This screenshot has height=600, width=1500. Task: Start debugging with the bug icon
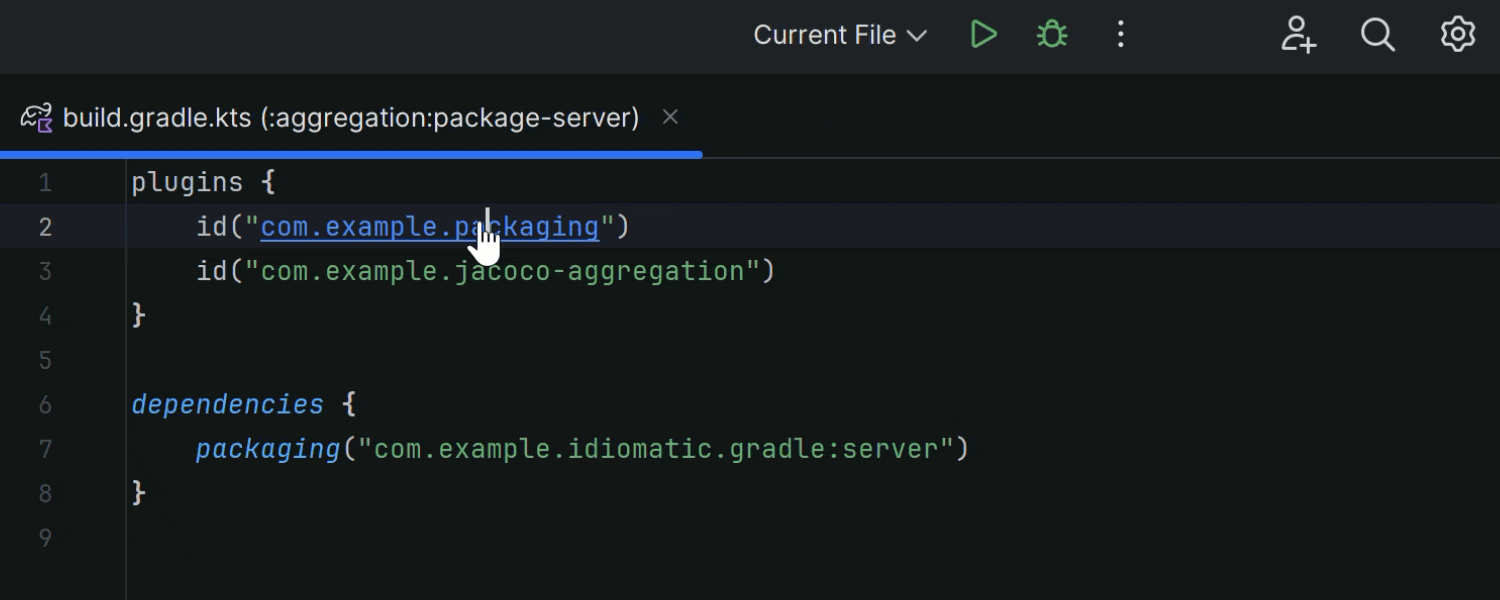tap(1051, 35)
